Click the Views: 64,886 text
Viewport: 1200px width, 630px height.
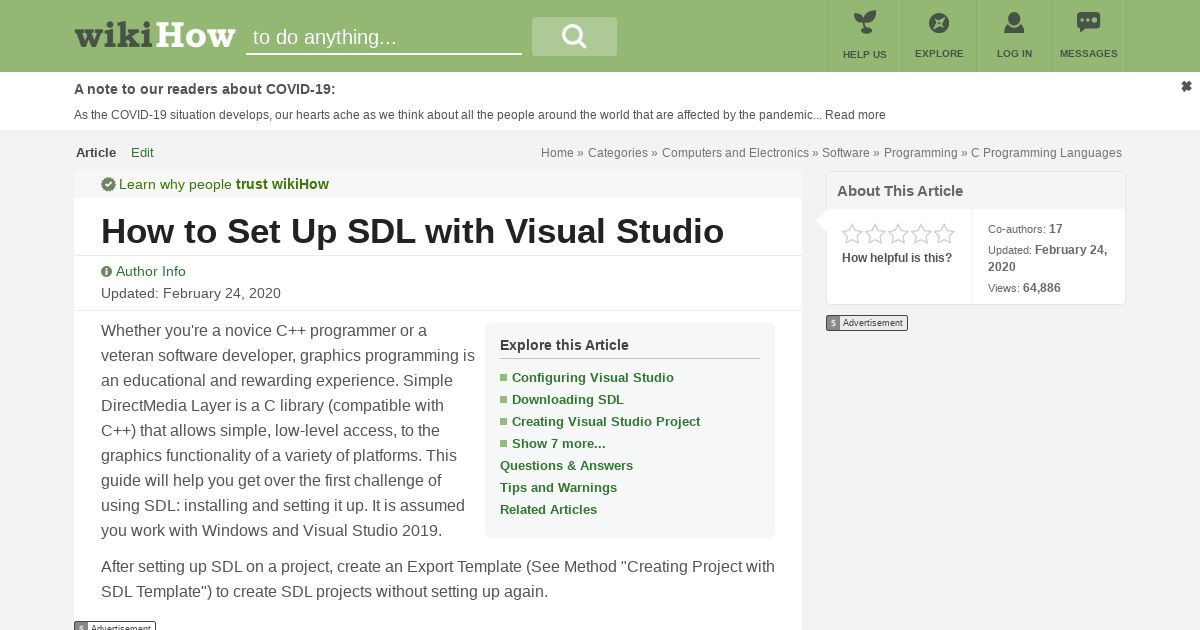pos(1024,288)
